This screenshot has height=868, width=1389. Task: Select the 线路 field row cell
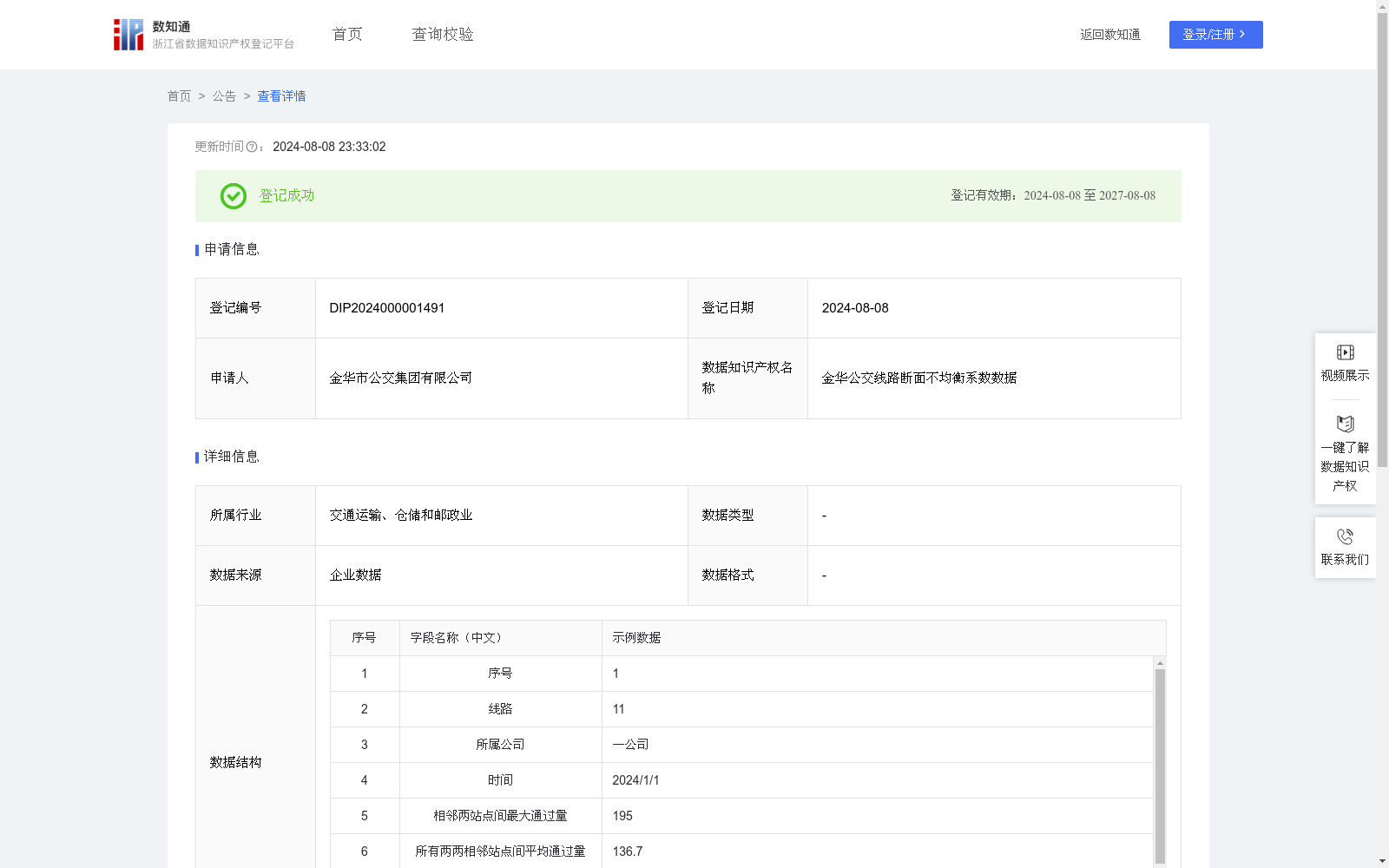coord(500,709)
